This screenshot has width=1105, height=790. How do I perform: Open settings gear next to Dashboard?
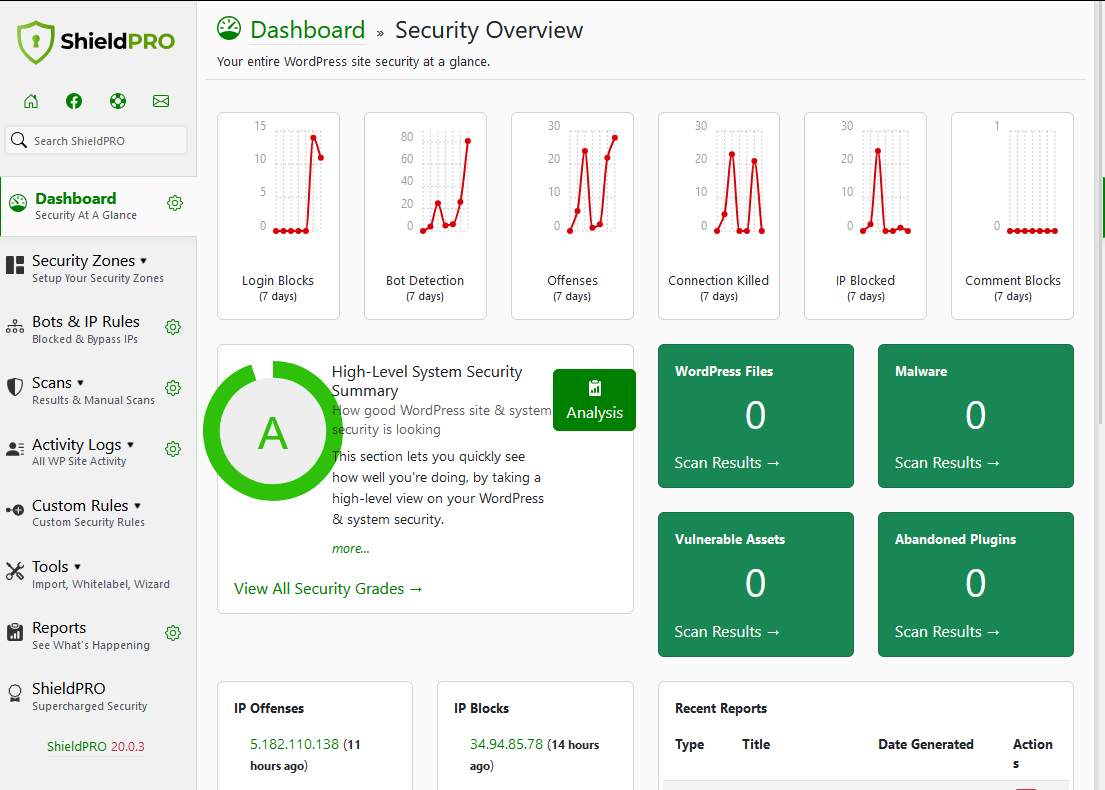[175, 203]
